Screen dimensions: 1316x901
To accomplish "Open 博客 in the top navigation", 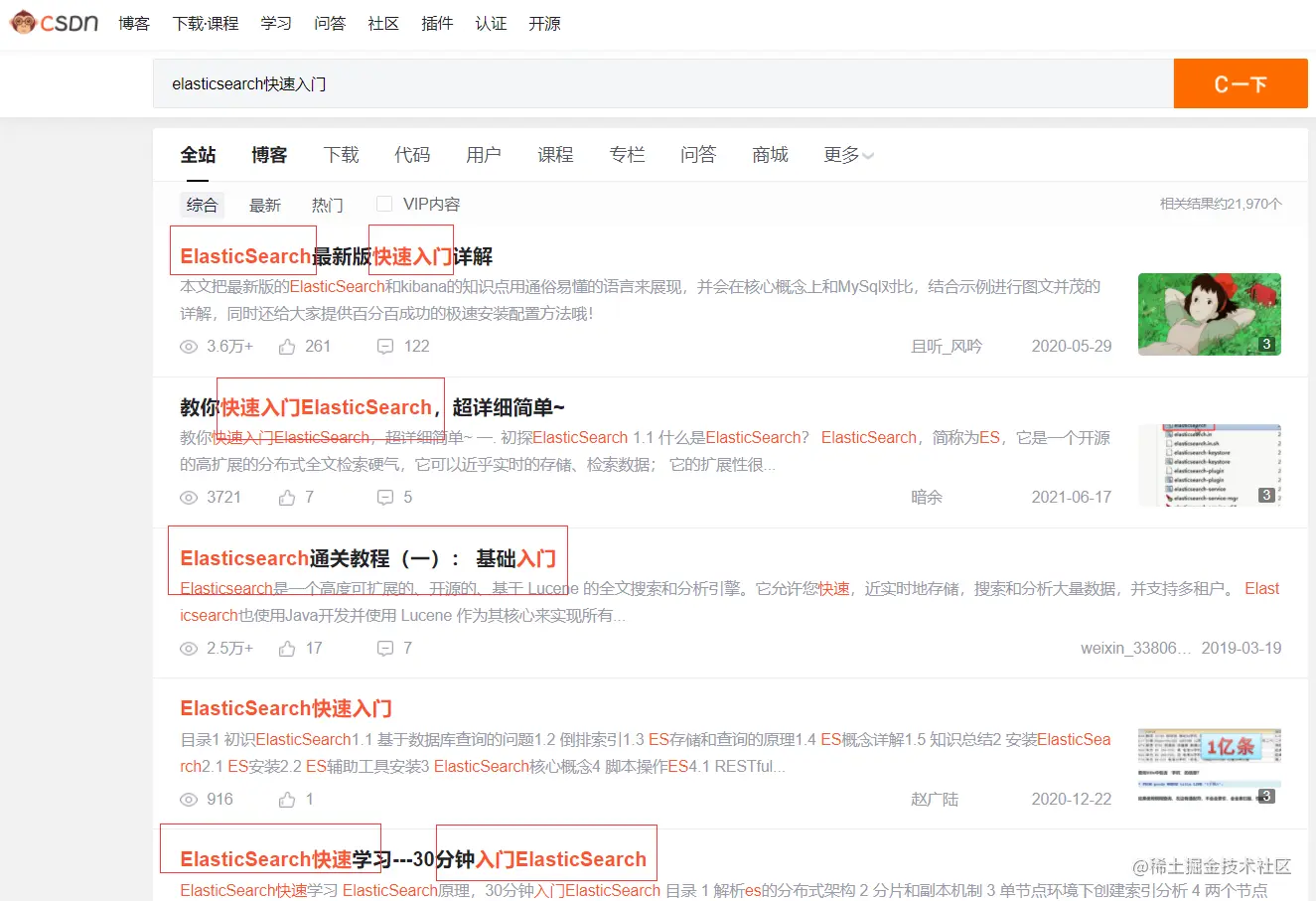I will (x=134, y=23).
